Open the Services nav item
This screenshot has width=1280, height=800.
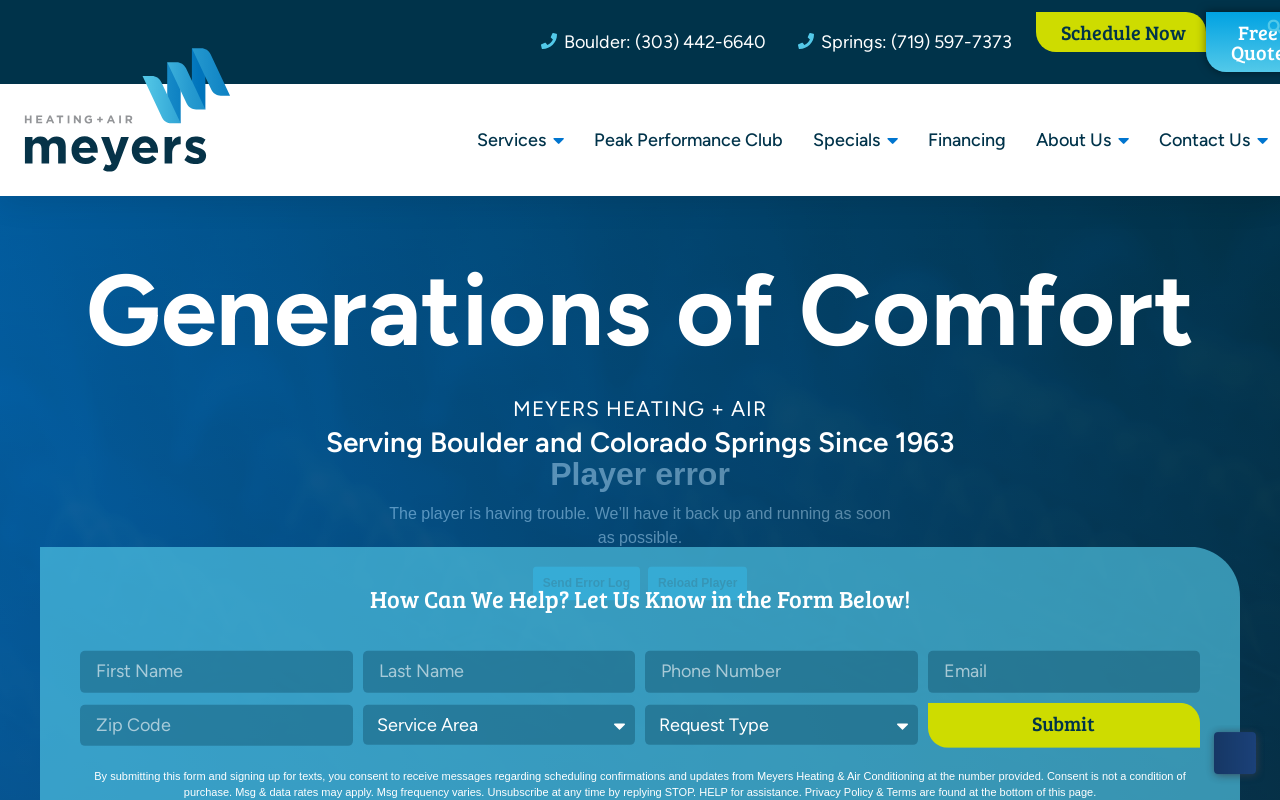click(511, 140)
